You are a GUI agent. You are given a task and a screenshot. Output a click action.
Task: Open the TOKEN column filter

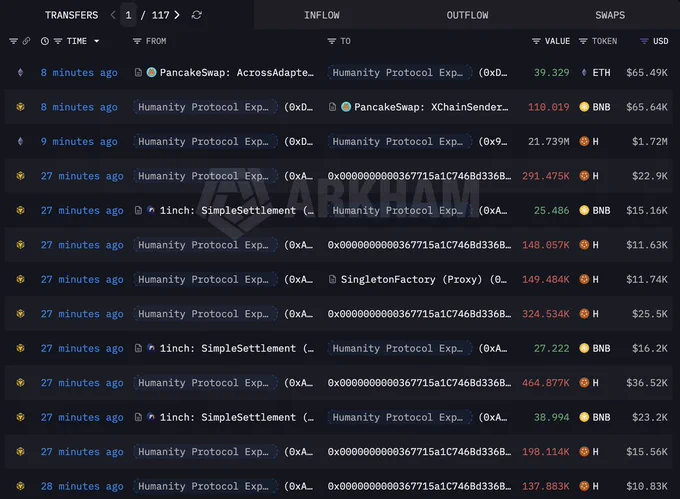(583, 41)
